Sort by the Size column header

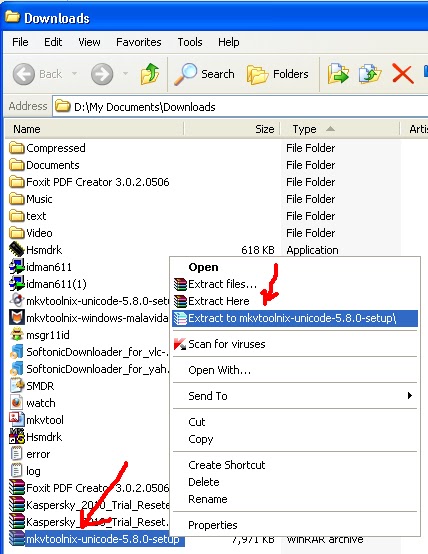click(232, 129)
